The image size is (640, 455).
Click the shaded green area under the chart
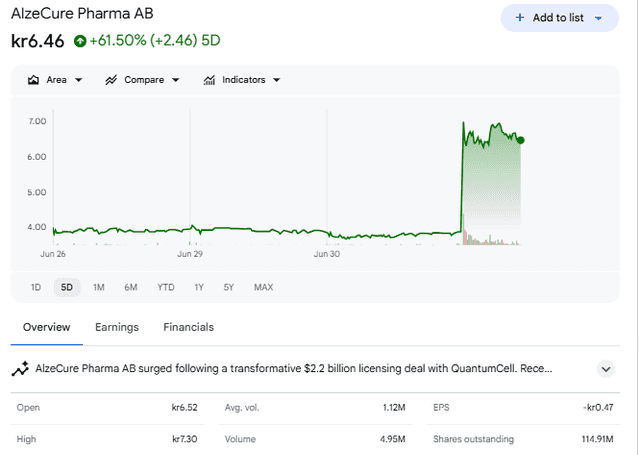tap(492, 184)
